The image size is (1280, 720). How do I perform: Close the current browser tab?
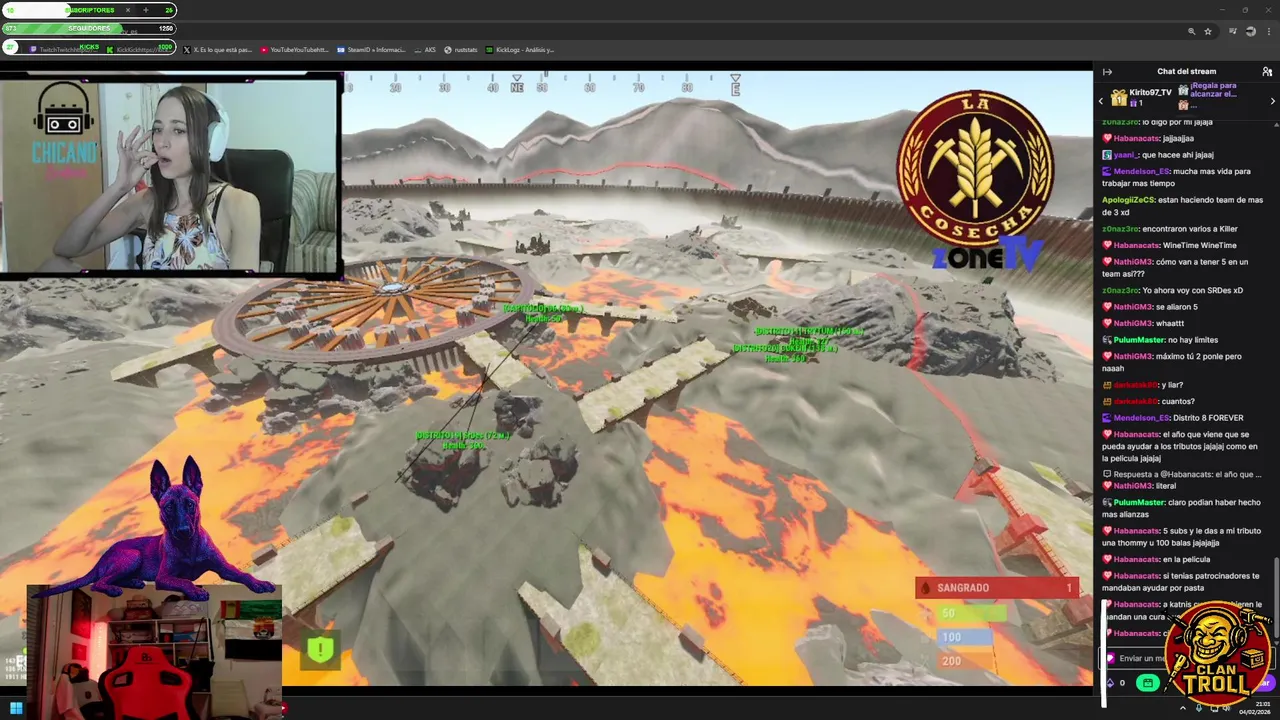127,10
